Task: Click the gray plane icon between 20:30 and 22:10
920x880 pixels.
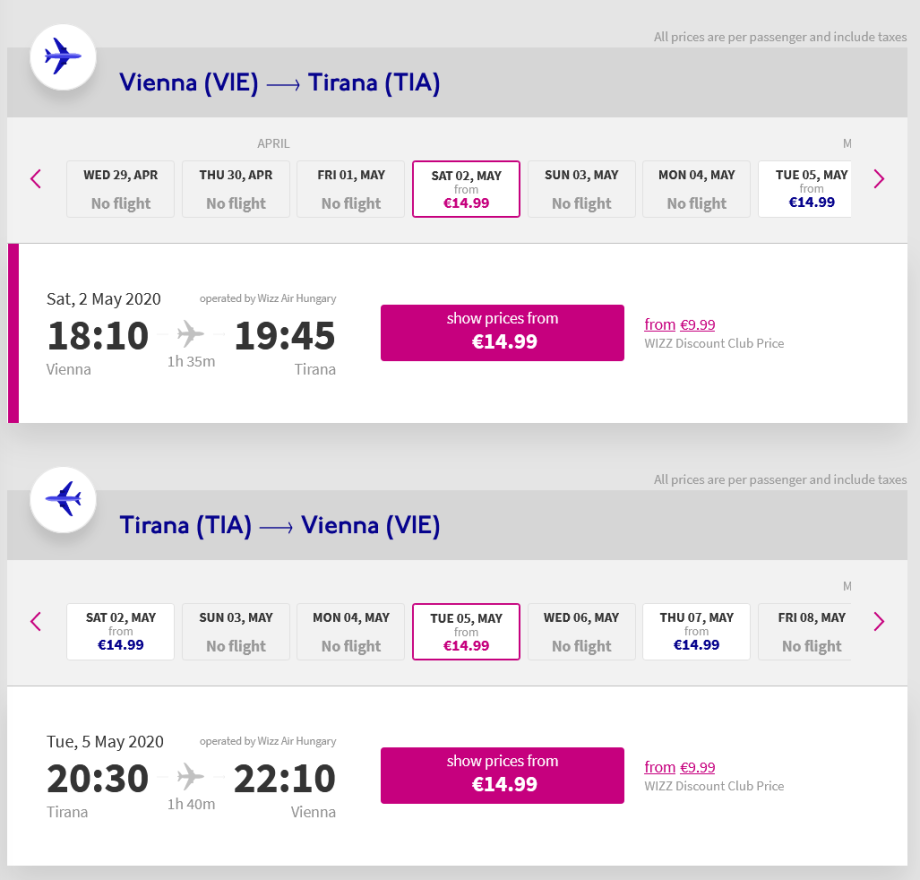Action: (191, 777)
